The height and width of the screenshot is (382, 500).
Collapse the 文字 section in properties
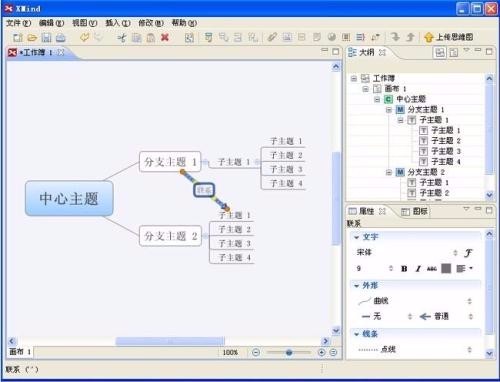click(x=356, y=237)
